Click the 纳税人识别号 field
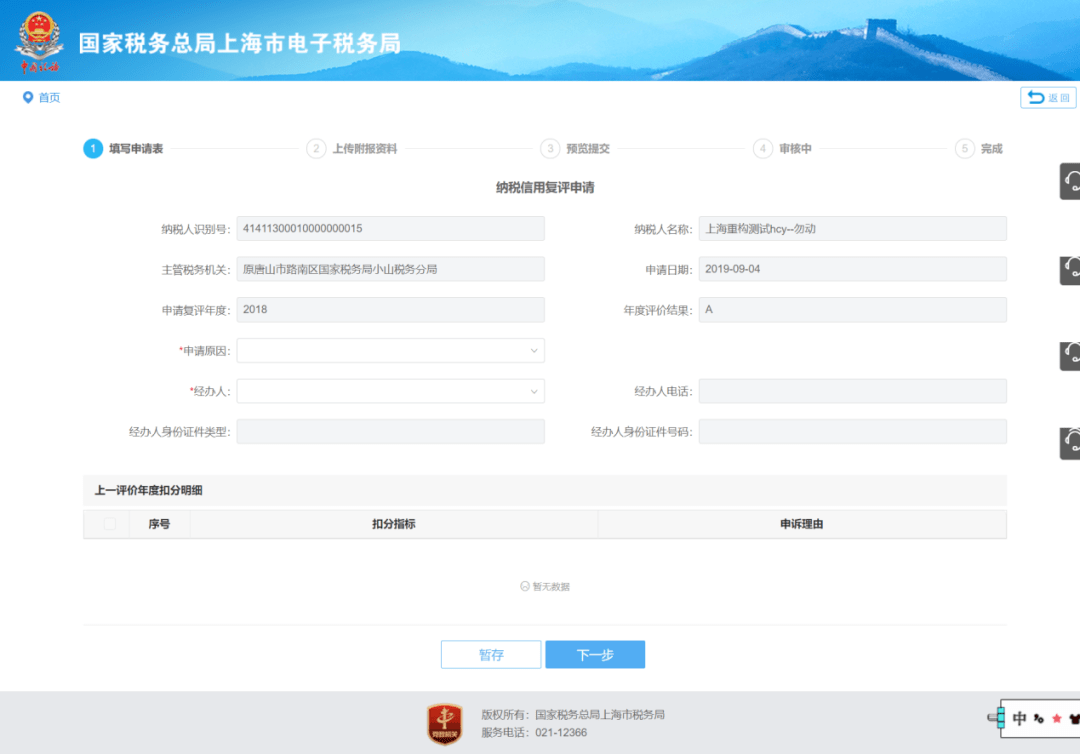The width and height of the screenshot is (1080, 754). click(391, 229)
